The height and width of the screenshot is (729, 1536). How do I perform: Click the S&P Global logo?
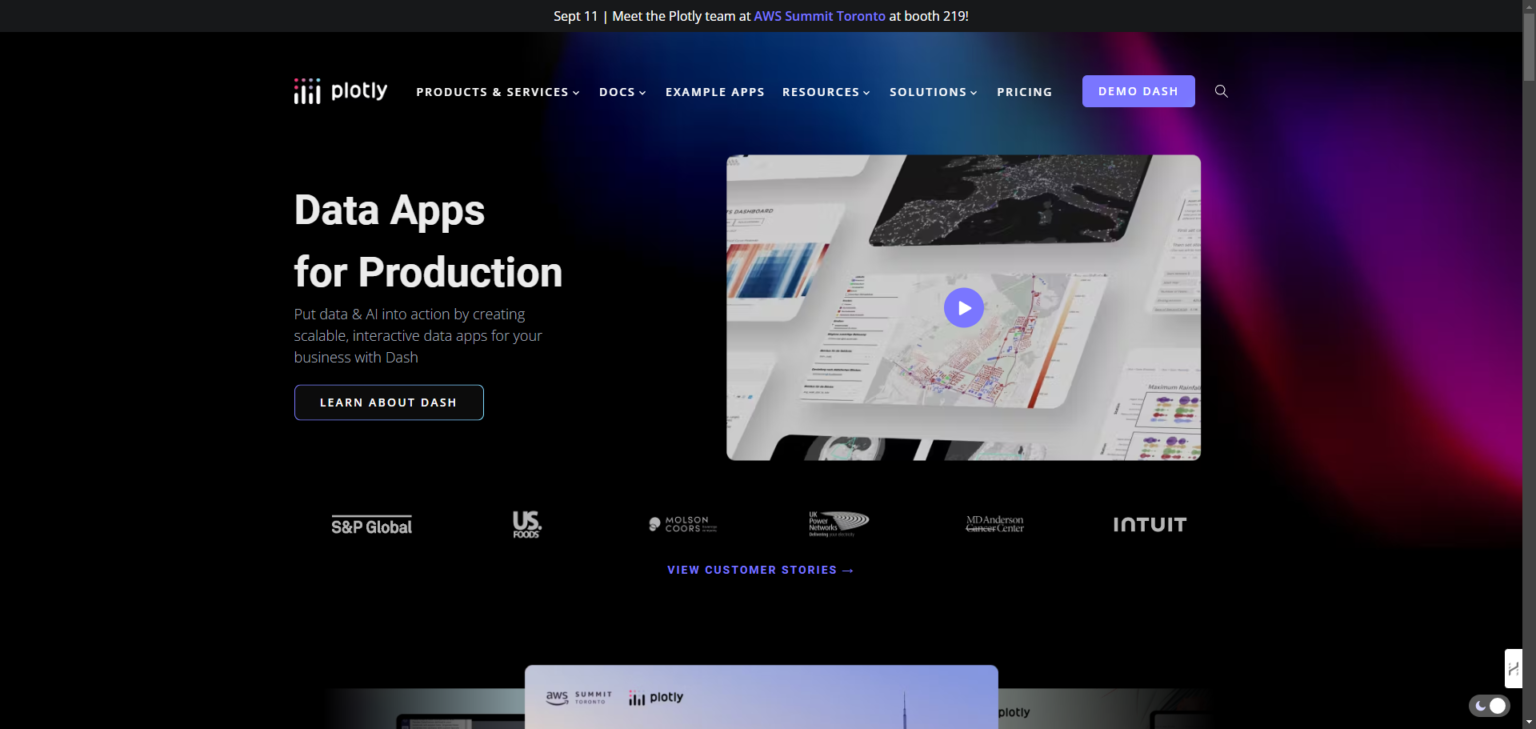(371, 525)
